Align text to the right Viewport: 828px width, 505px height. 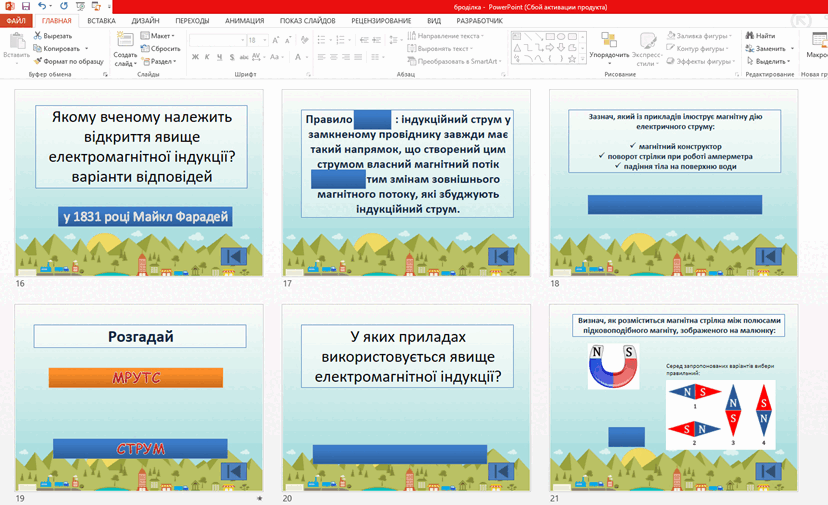(346, 57)
